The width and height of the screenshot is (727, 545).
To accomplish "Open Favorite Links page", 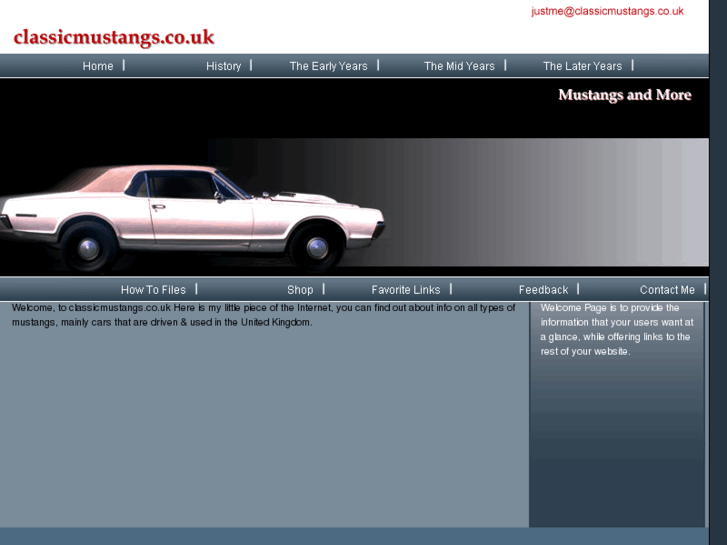I will click(406, 290).
